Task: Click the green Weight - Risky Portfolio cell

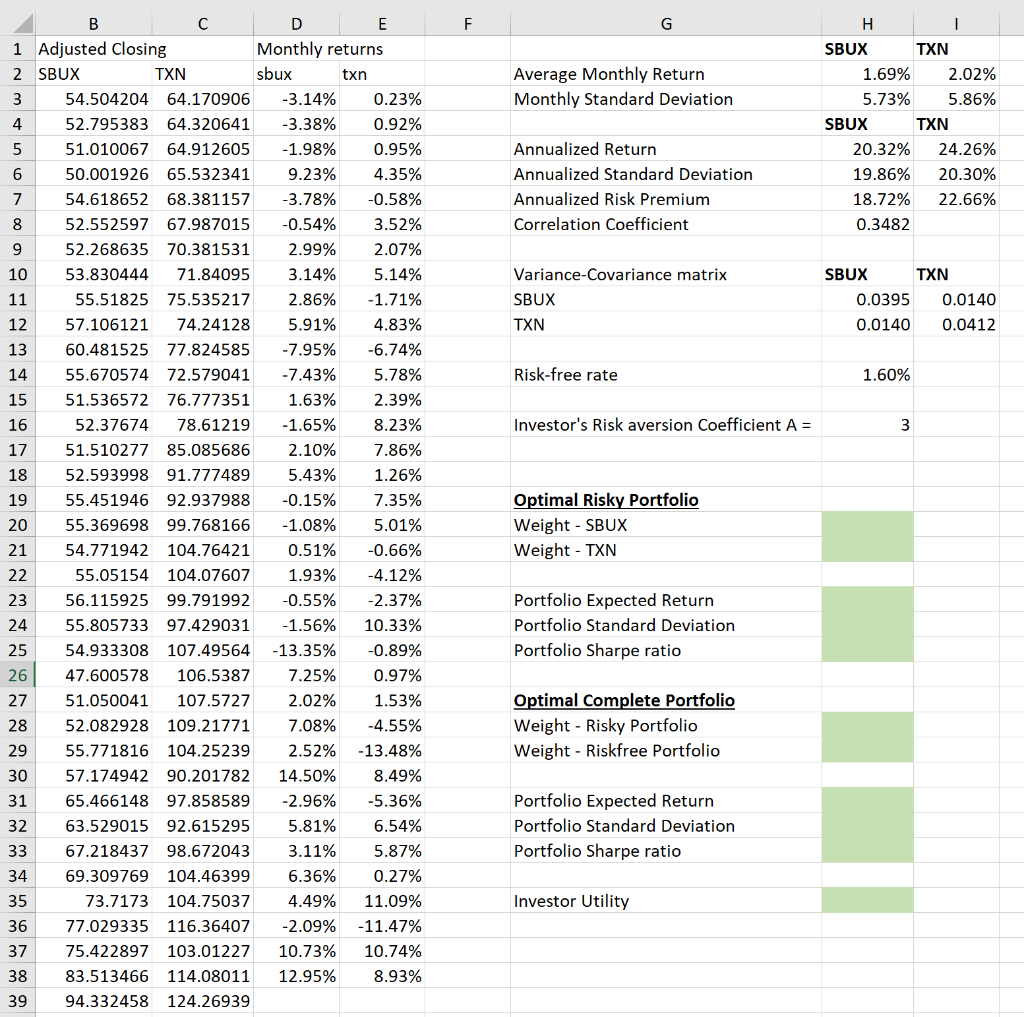Action: (866, 725)
